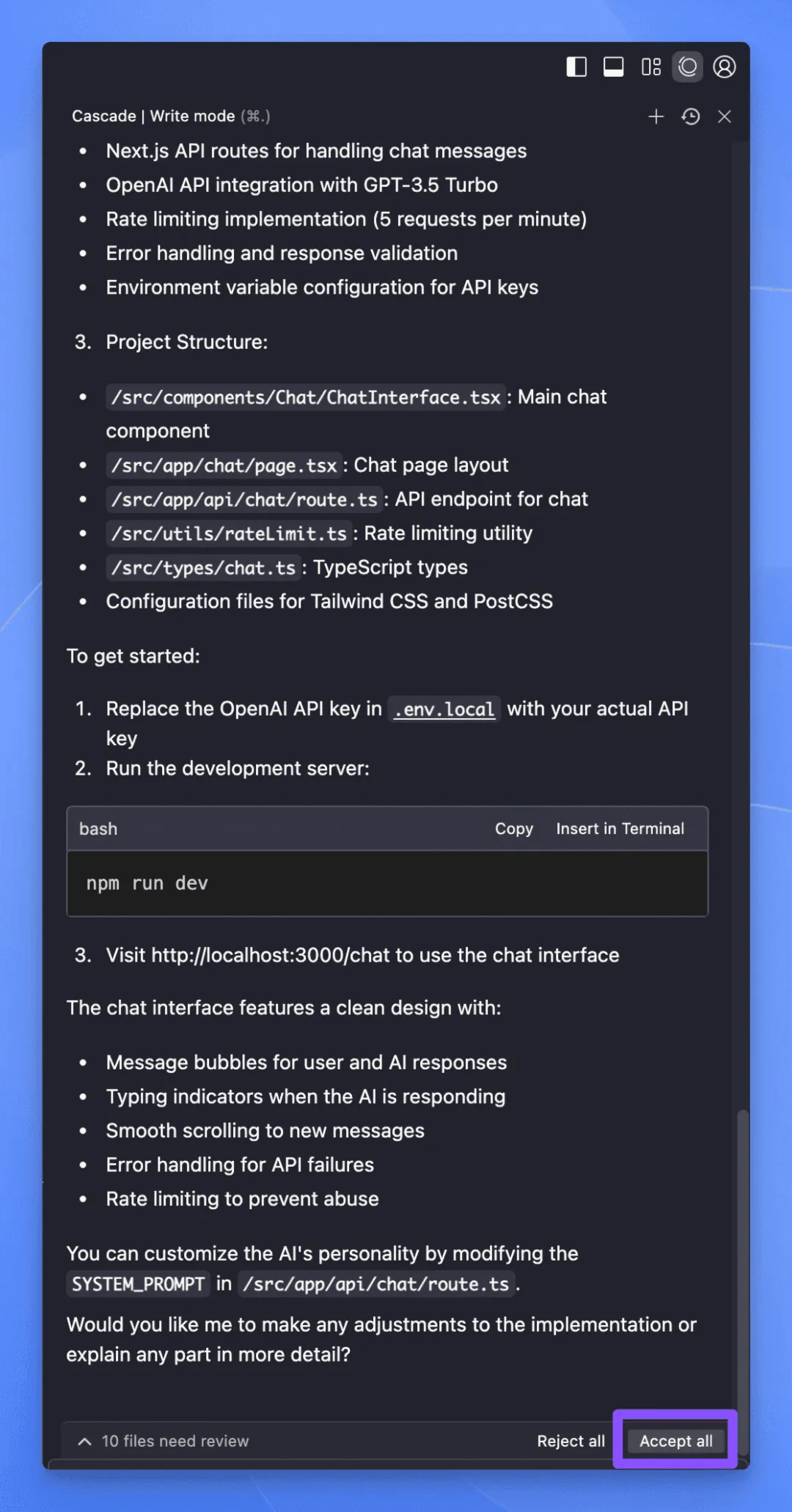The height and width of the screenshot is (1512, 792).
Task: Open the user account profile icon
Action: pyautogui.click(x=725, y=67)
